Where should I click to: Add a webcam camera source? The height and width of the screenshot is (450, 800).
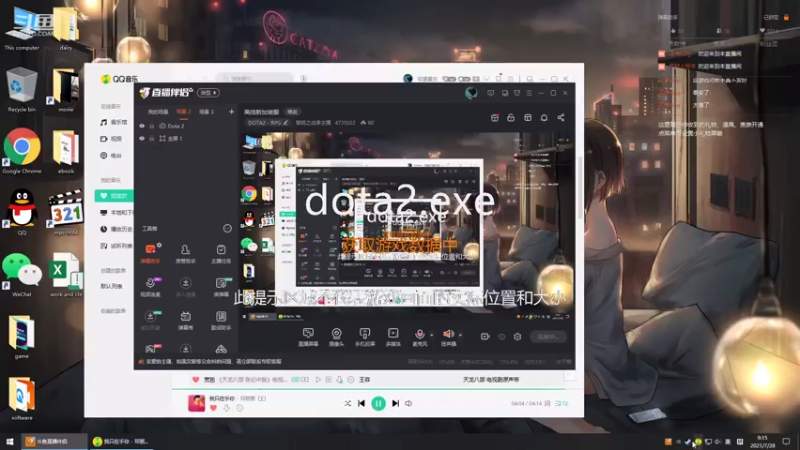tap(336, 337)
